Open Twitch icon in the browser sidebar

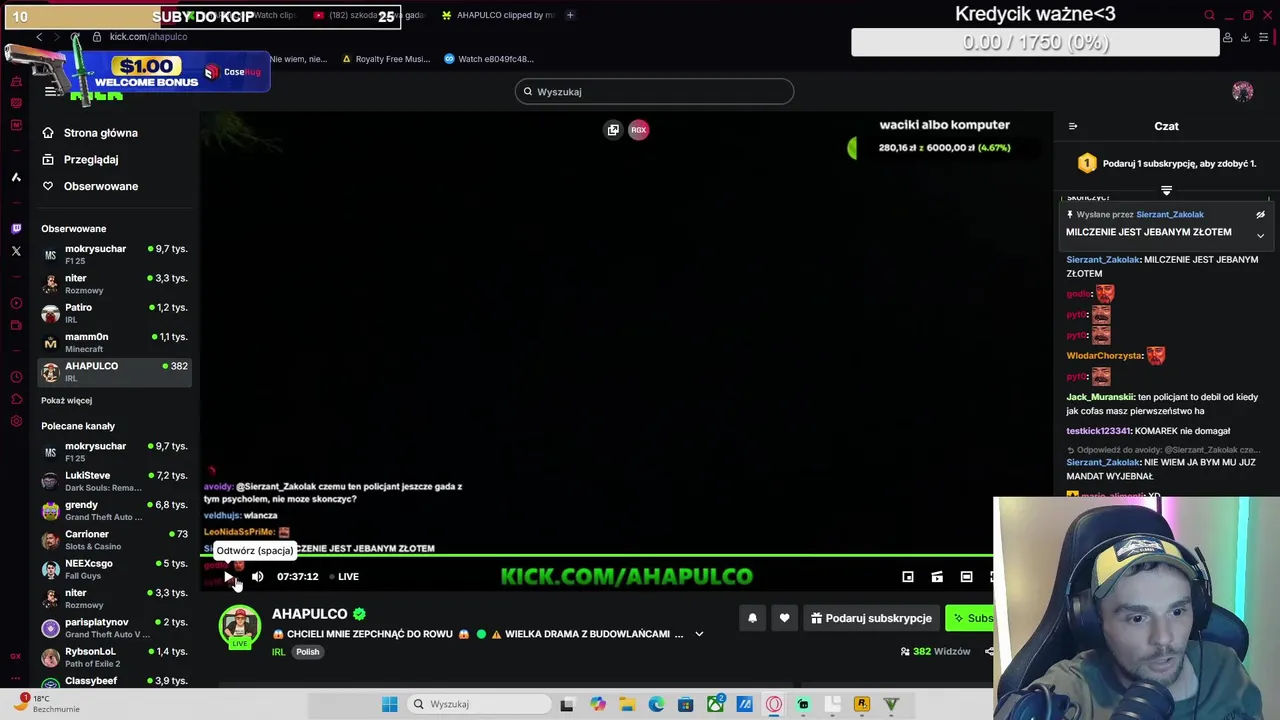click(16, 229)
